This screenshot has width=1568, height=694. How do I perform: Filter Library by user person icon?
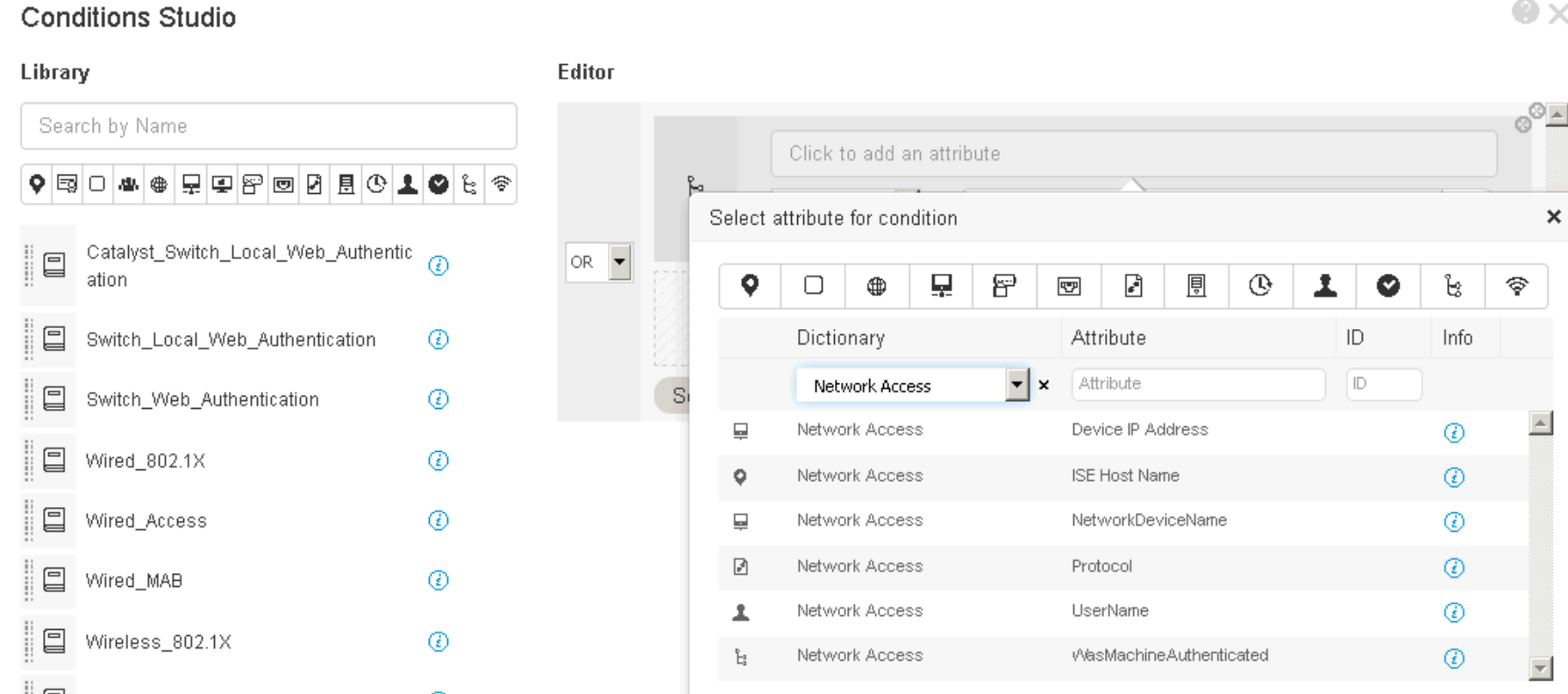click(408, 184)
